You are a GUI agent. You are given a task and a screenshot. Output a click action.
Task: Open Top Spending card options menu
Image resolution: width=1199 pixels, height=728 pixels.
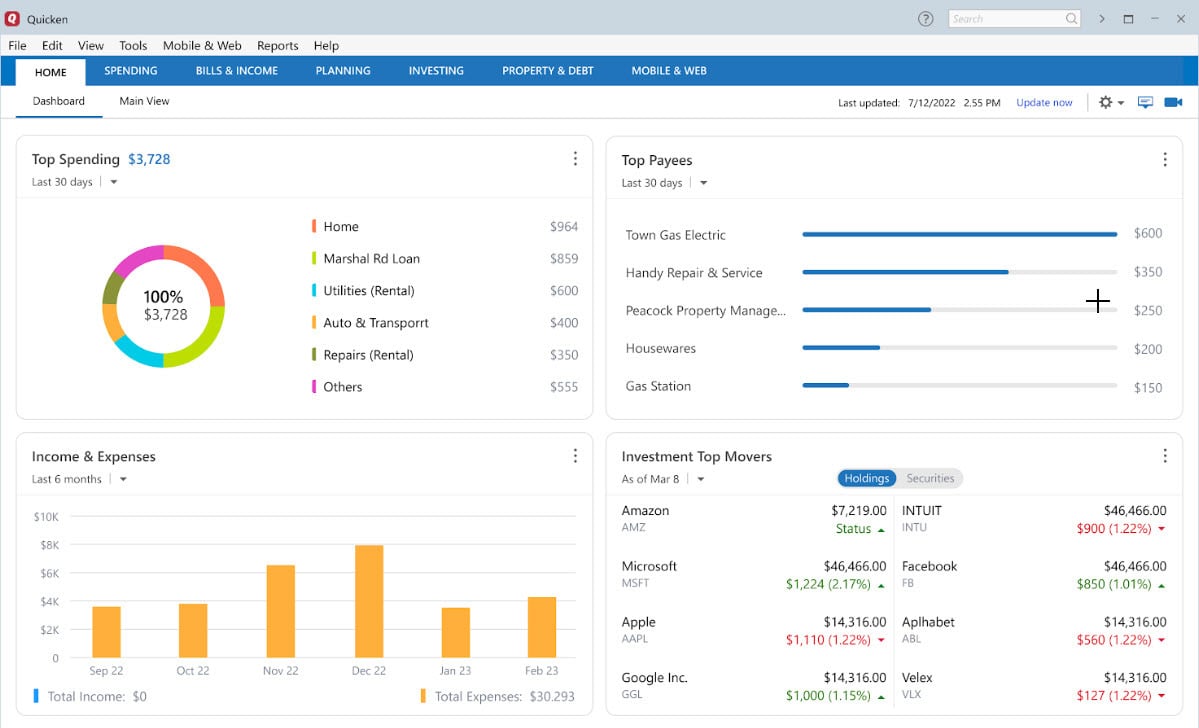click(x=575, y=158)
